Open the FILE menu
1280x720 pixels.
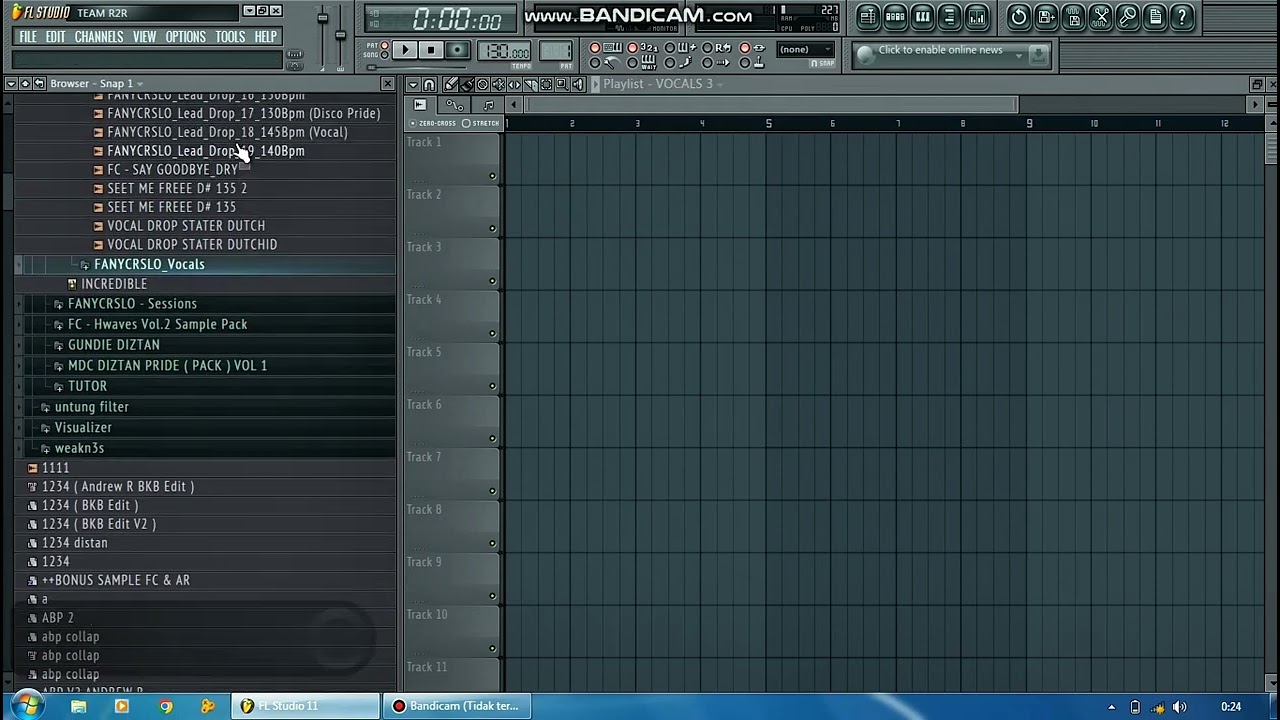click(x=28, y=37)
